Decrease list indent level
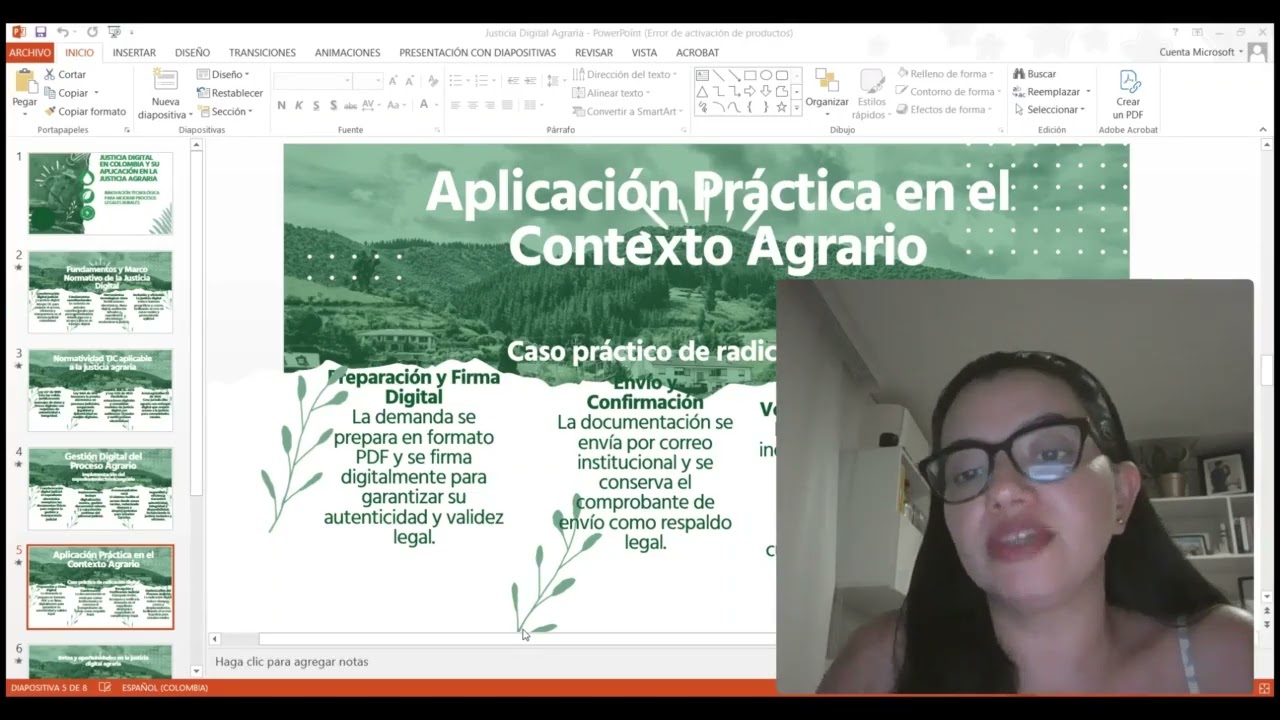The height and width of the screenshot is (720, 1280). click(513, 80)
